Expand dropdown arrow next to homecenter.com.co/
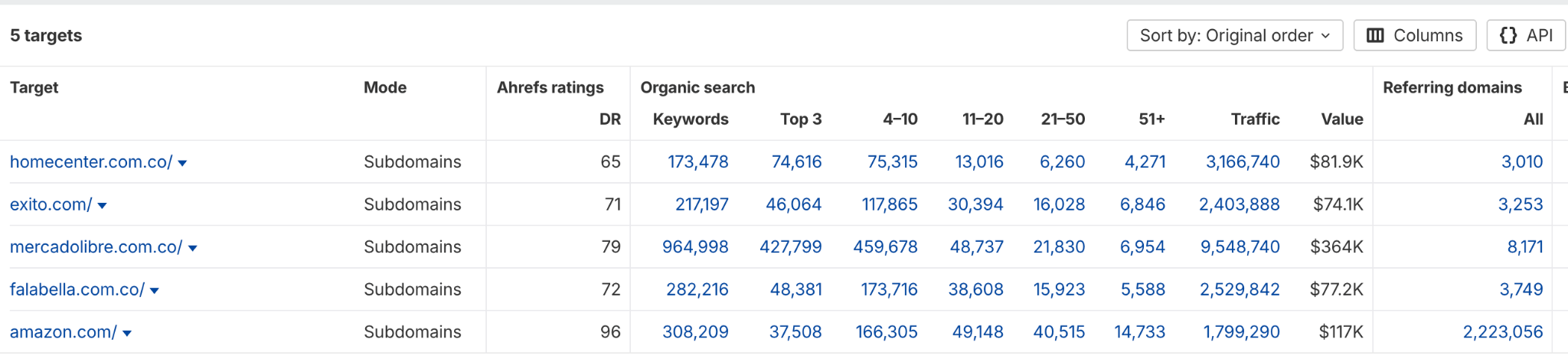This screenshot has height=362, width=1568. point(182,163)
